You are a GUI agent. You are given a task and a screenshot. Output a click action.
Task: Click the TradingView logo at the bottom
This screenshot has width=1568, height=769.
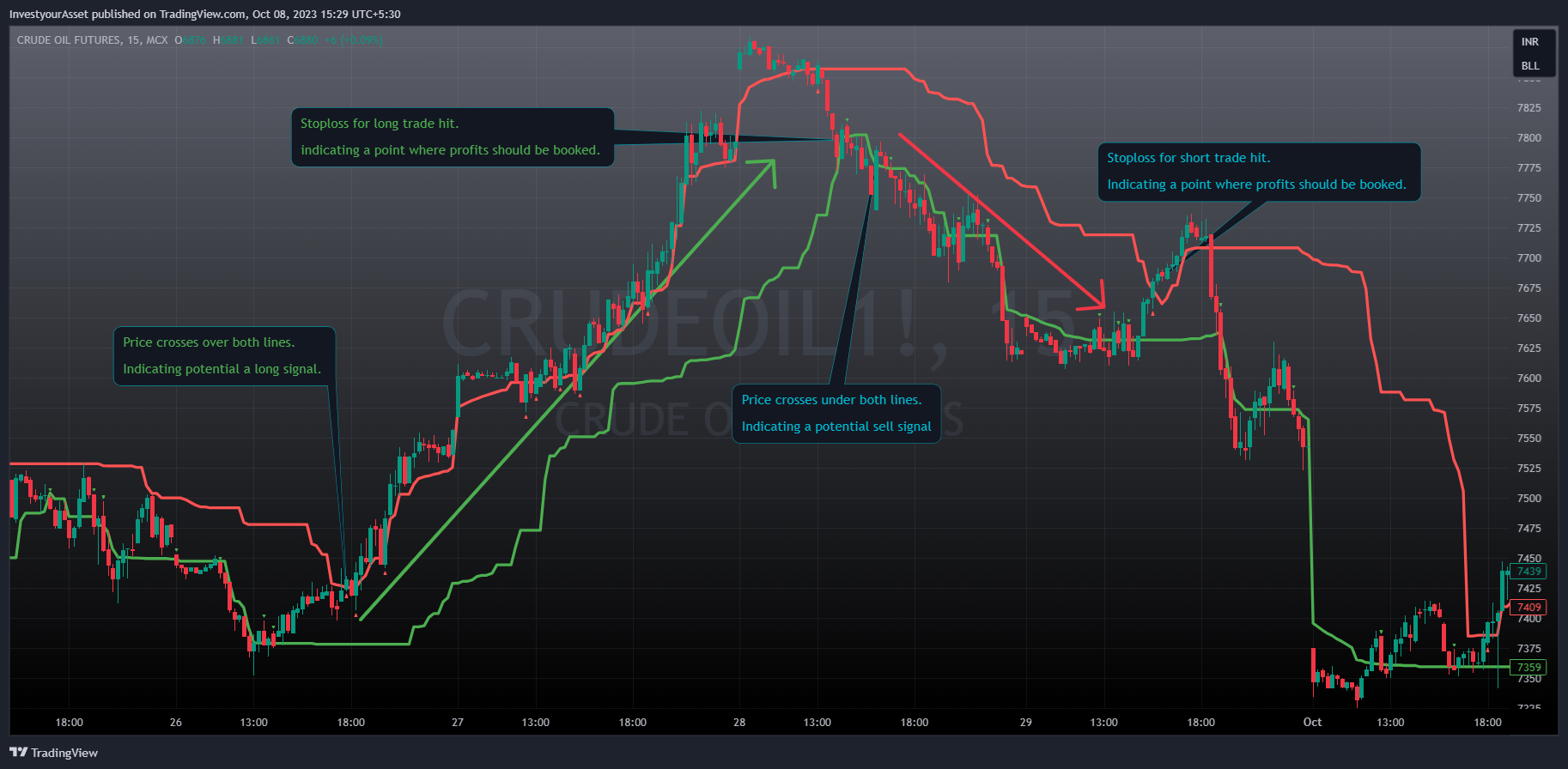[53, 753]
